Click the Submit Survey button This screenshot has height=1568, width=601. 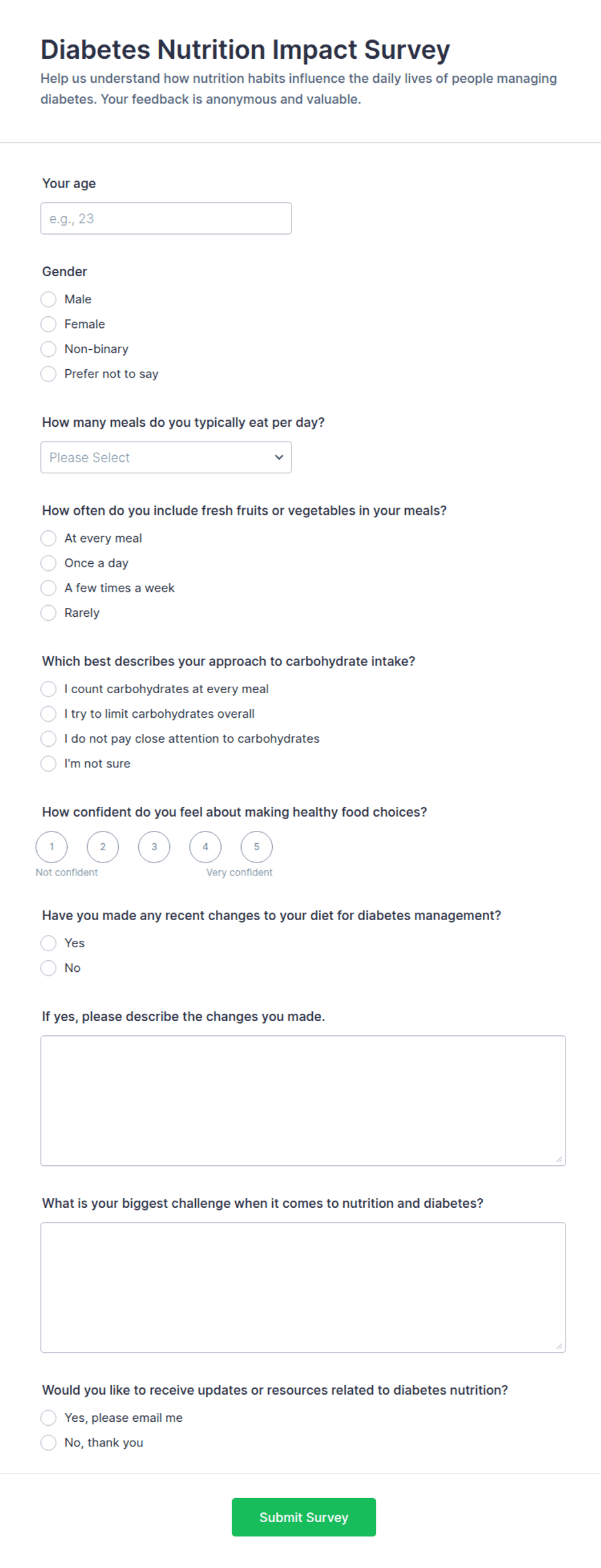304,1518
